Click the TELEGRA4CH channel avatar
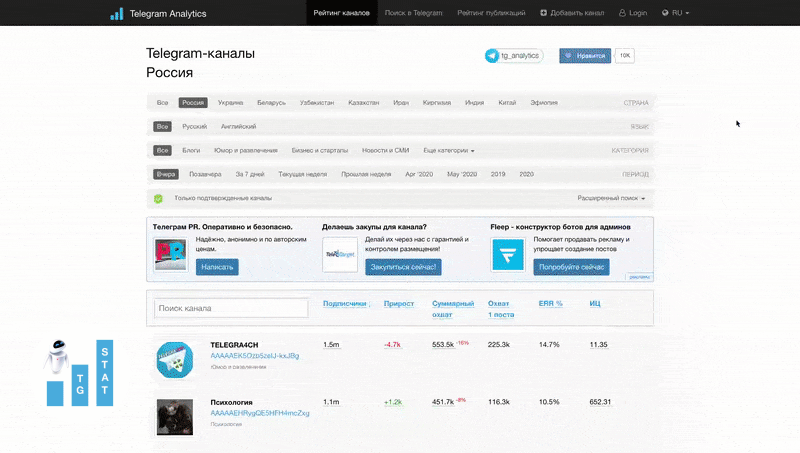 click(175, 360)
